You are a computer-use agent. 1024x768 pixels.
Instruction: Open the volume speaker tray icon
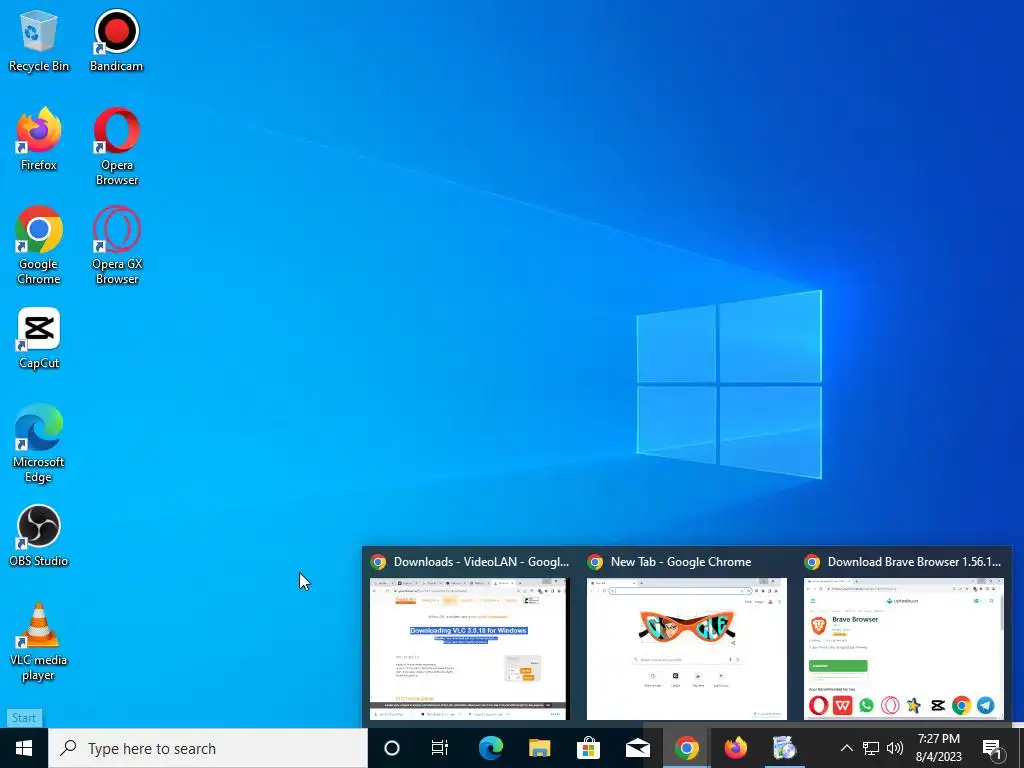click(x=895, y=748)
